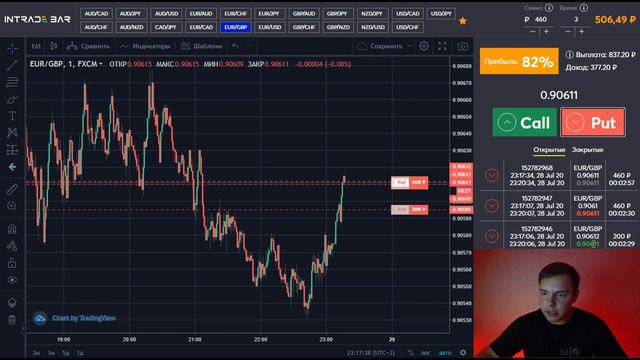This screenshot has width=640, height=360.
Task: Increase trade amount with plus button
Action: 547,31
